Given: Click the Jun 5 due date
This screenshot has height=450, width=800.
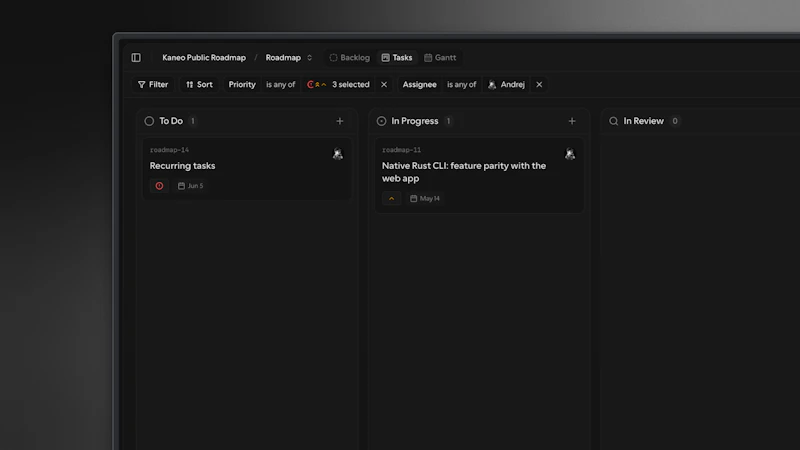Looking at the screenshot, I should click(x=190, y=186).
